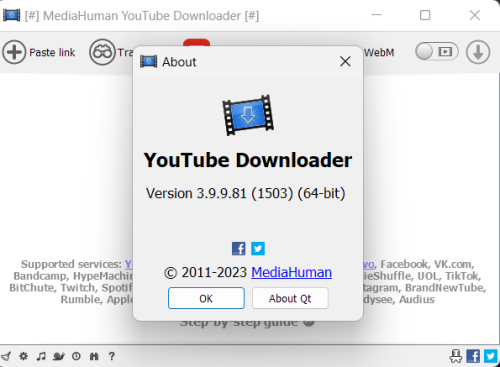The height and width of the screenshot is (367, 500).
Task: Click the copyright 2011-2023 text
Action: click(x=205, y=273)
